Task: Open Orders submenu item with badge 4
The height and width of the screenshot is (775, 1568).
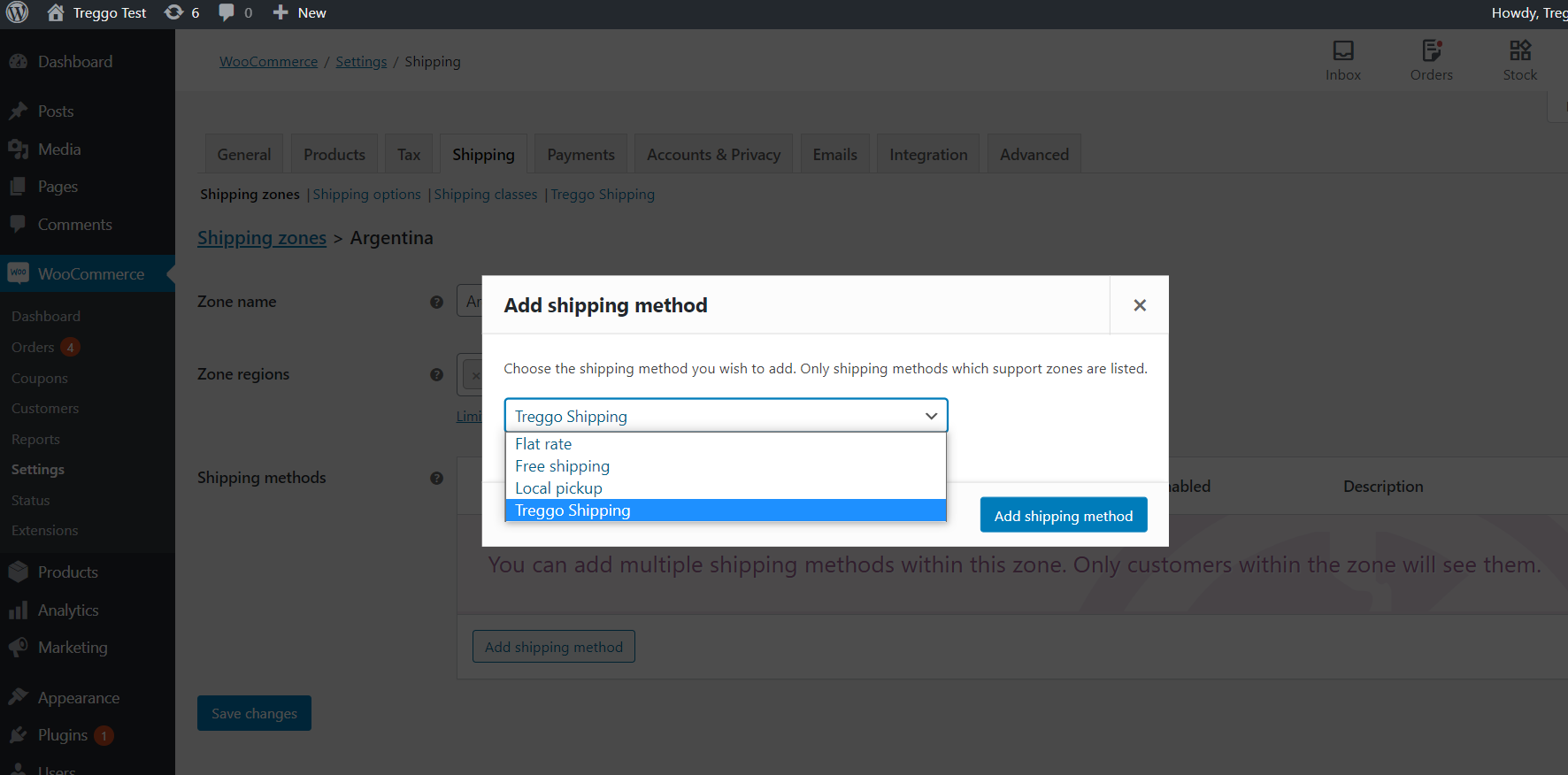Action: pyautogui.click(x=46, y=347)
